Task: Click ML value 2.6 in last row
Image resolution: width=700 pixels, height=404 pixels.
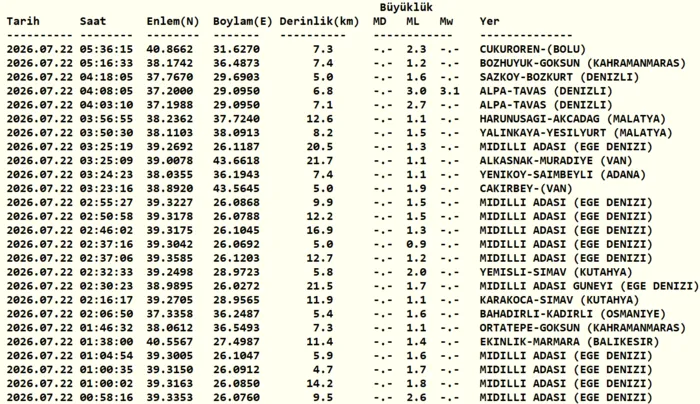Action: [416, 398]
